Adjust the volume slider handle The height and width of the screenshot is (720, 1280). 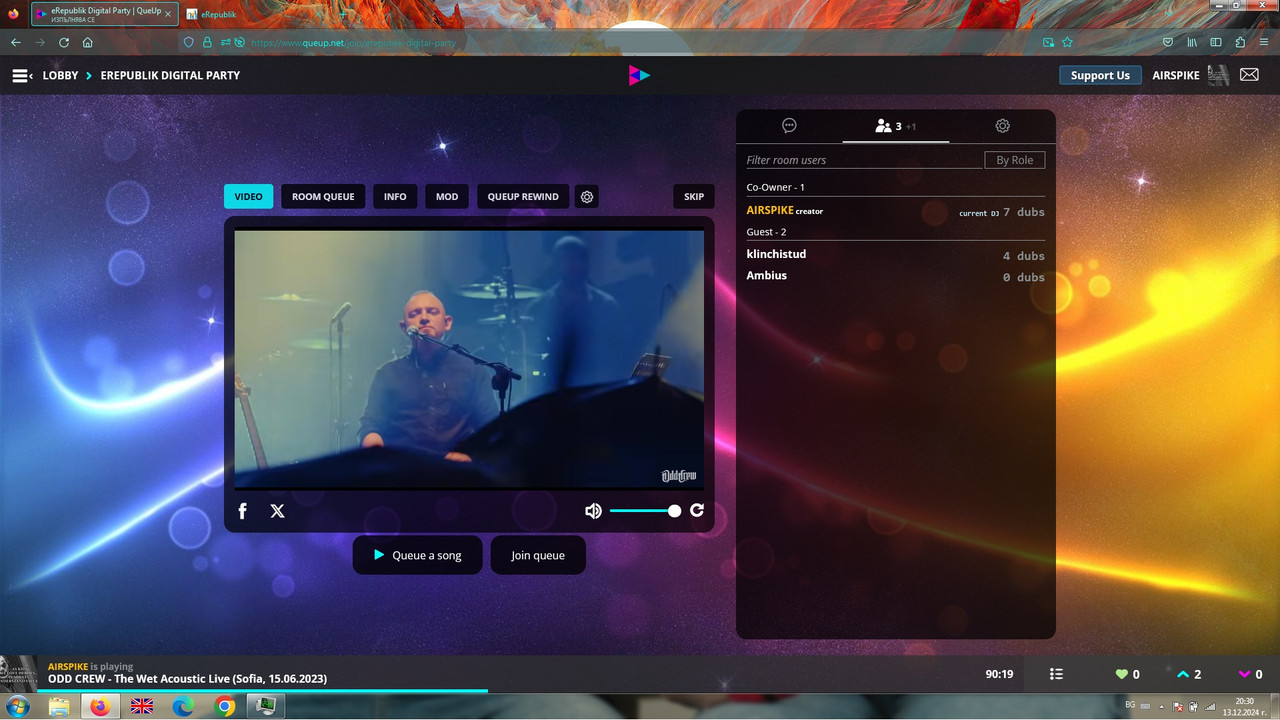click(x=674, y=511)
